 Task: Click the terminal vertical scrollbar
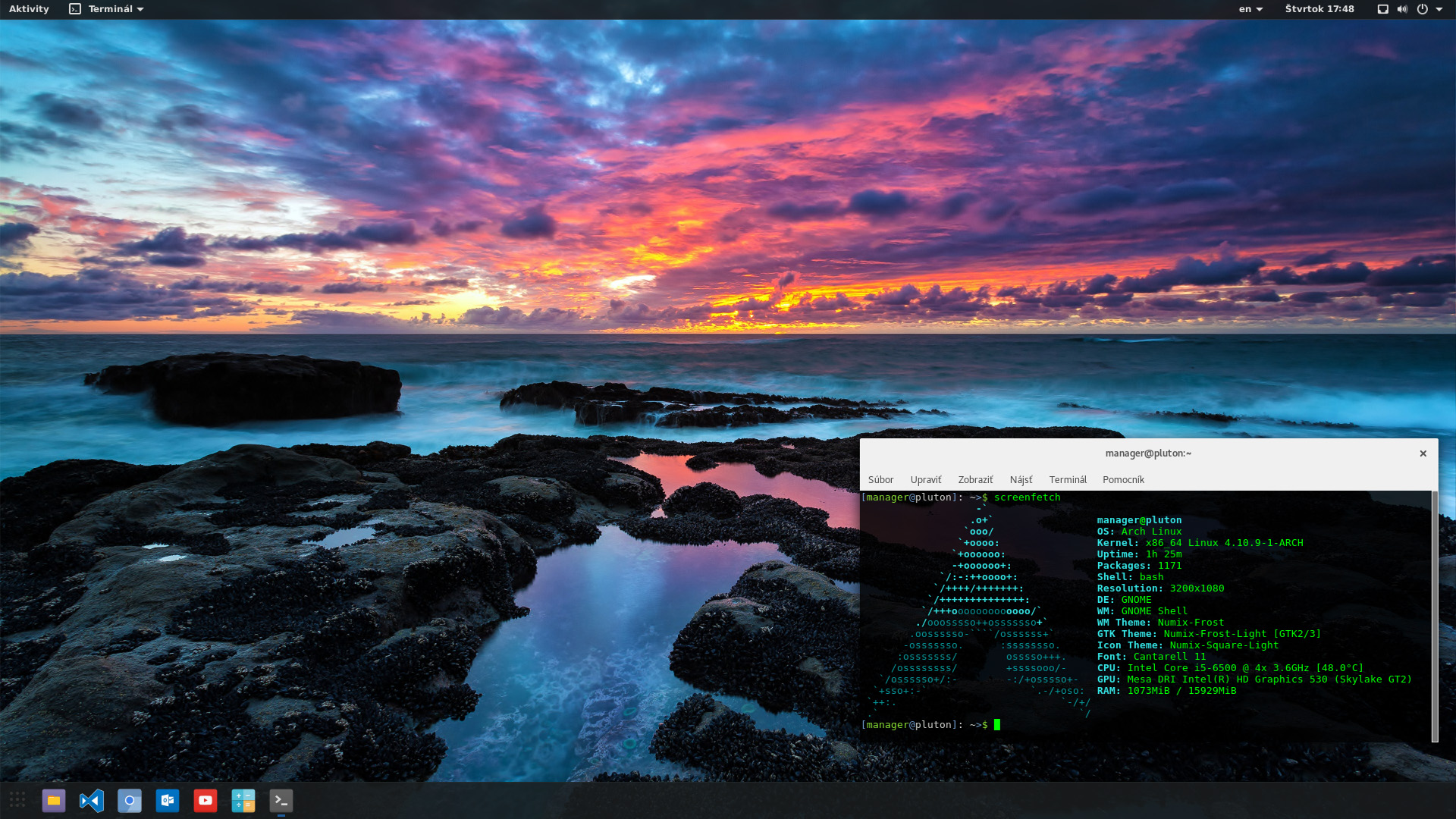(1434, 617)
